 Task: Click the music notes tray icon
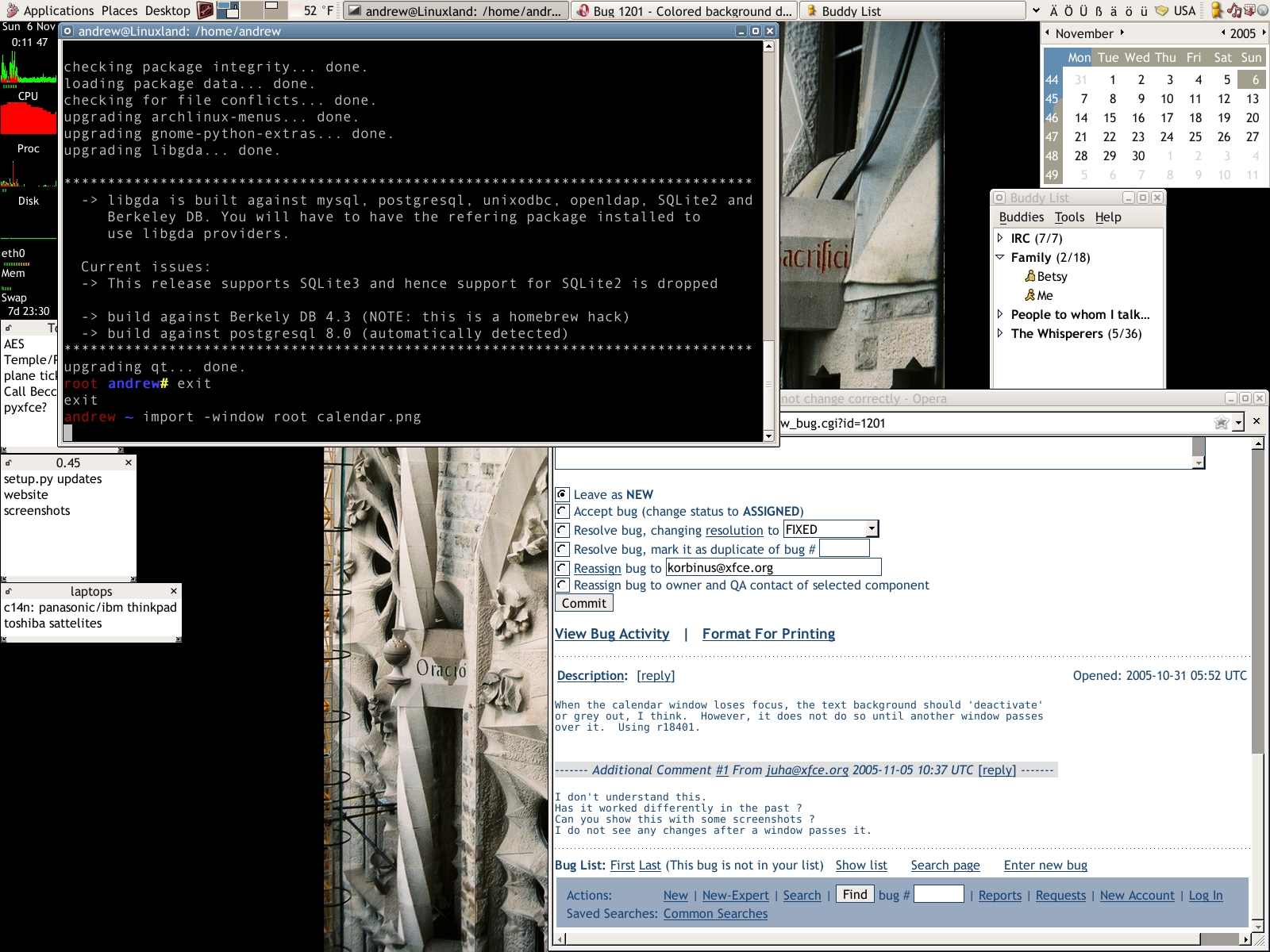point(1235,10)
